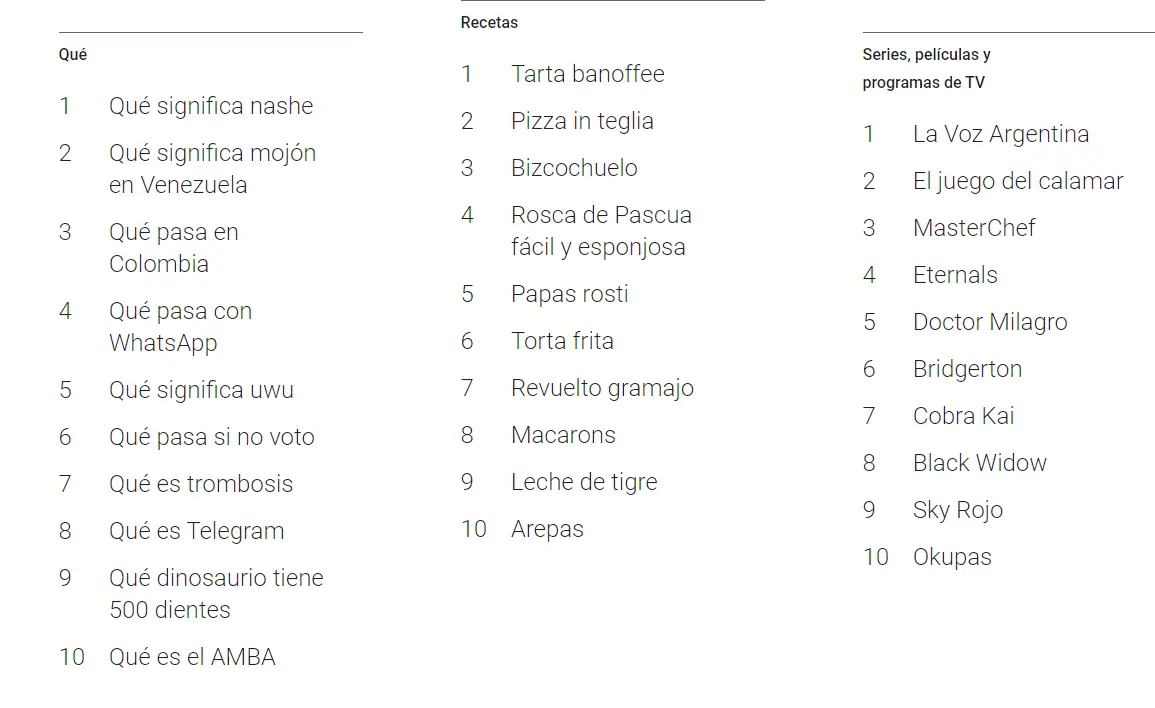Click 'El juego del calamar' entry
This screenshot has width=1155, height=708.
1018,181
